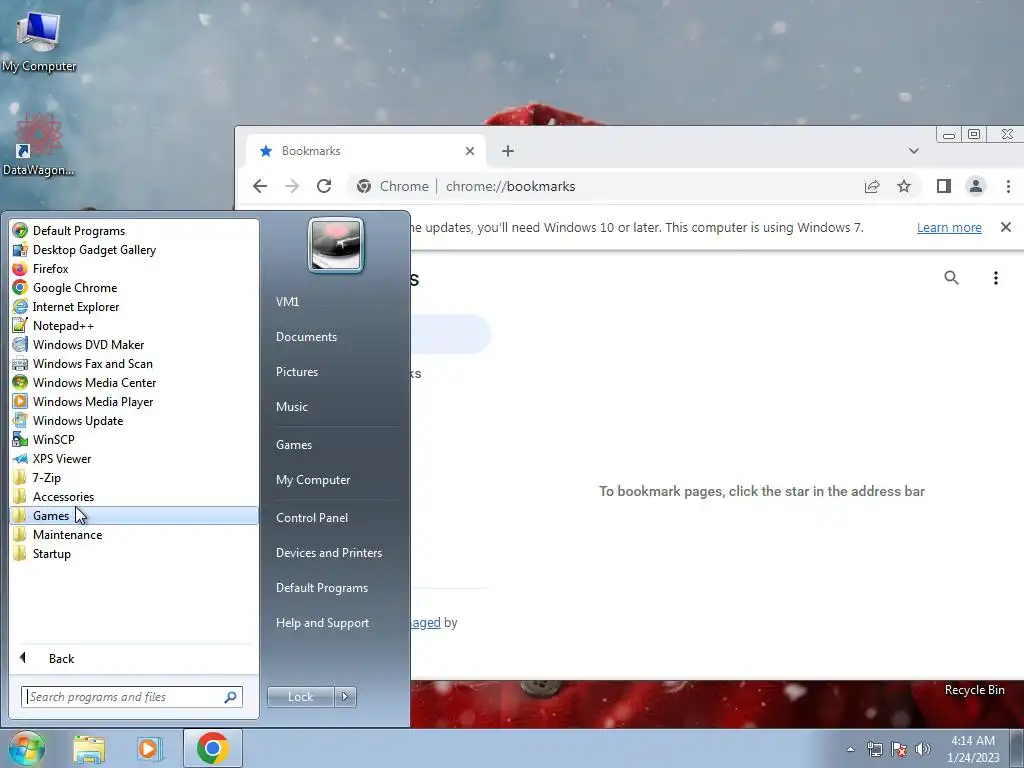Open the bookmarks organize three-dot menu
Viewport: 1024px width, 768px height.
pos(995,278)
